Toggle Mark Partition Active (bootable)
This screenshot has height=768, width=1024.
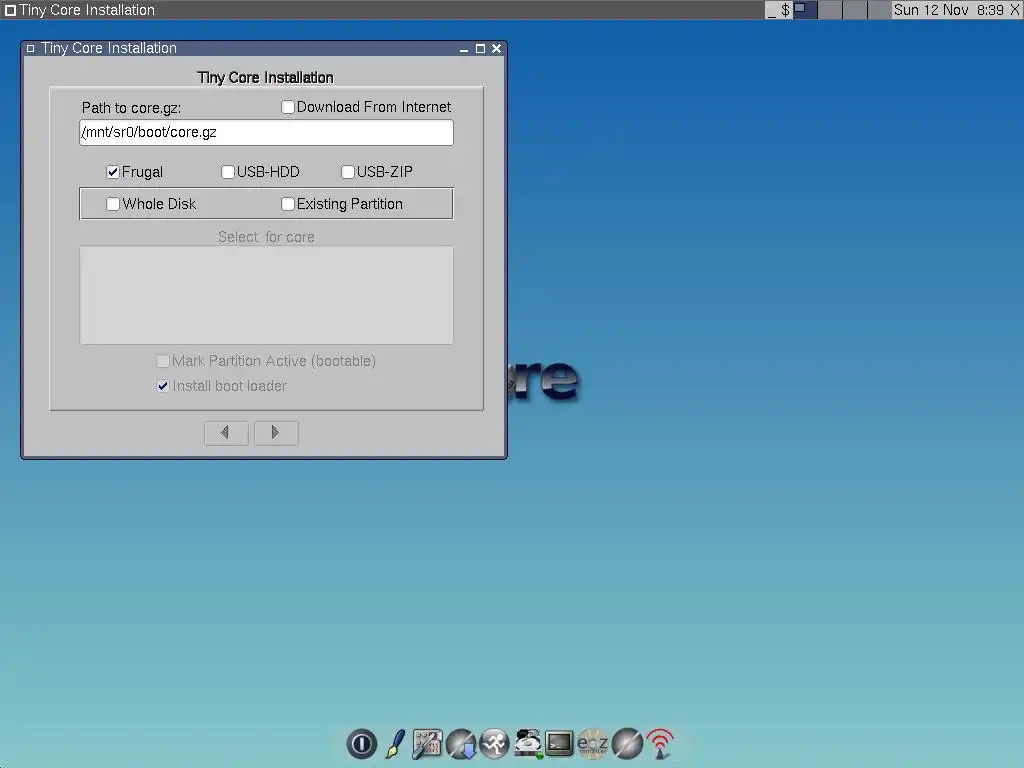163,360
